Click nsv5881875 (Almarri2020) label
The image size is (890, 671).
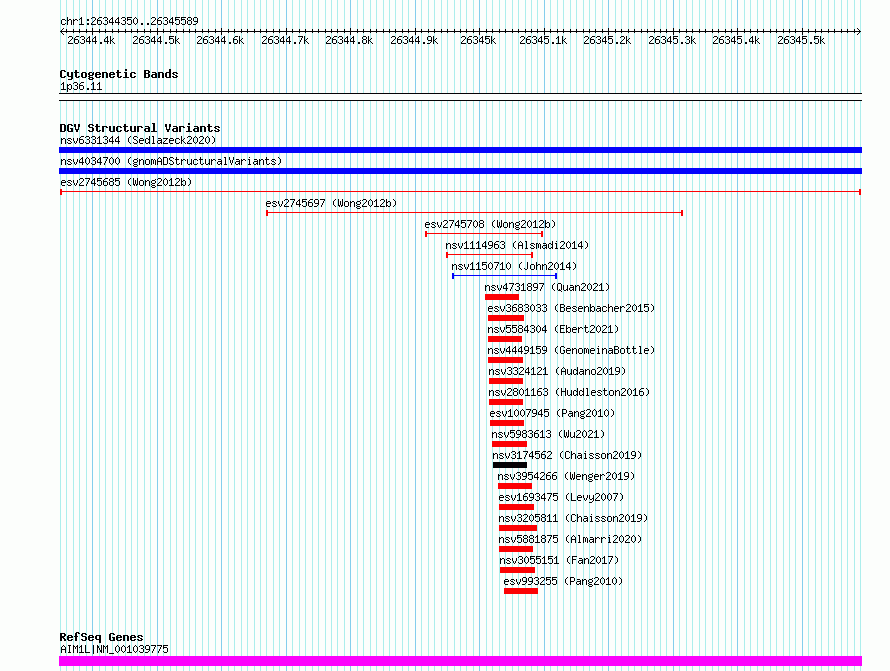point(570,539)
